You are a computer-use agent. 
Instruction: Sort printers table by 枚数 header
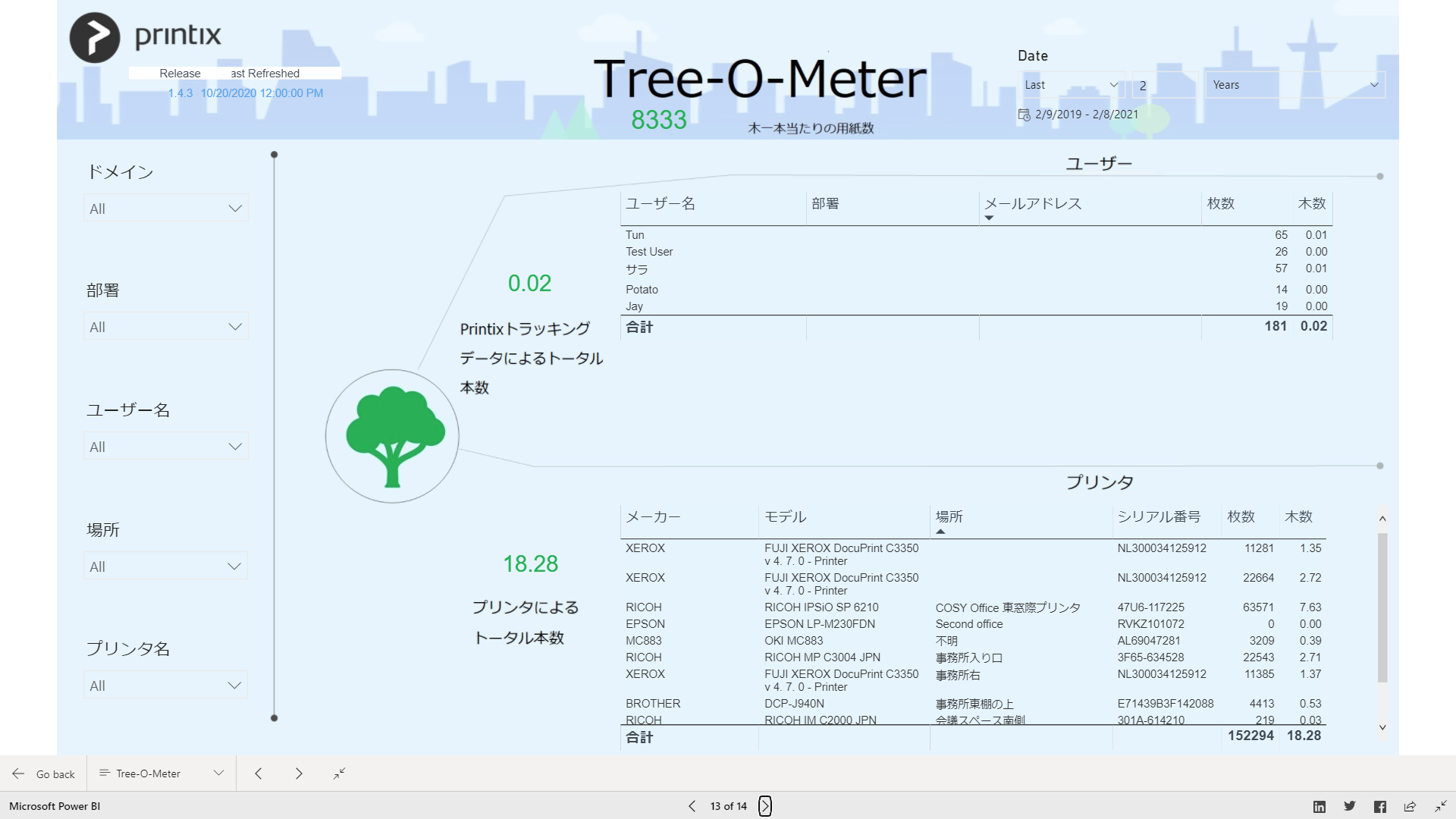pyautogui.click(x=1241, y=516)
